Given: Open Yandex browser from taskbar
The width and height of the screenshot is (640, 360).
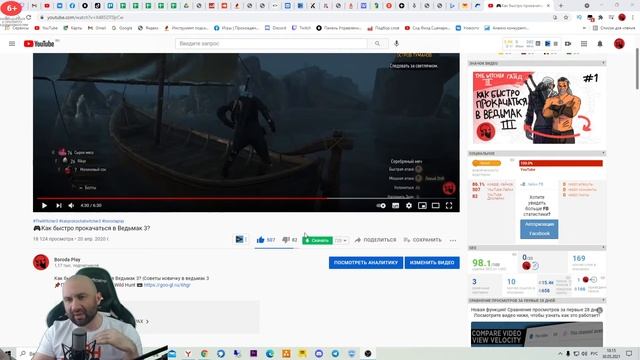Looking at the screenshot, I should [188, 353].
